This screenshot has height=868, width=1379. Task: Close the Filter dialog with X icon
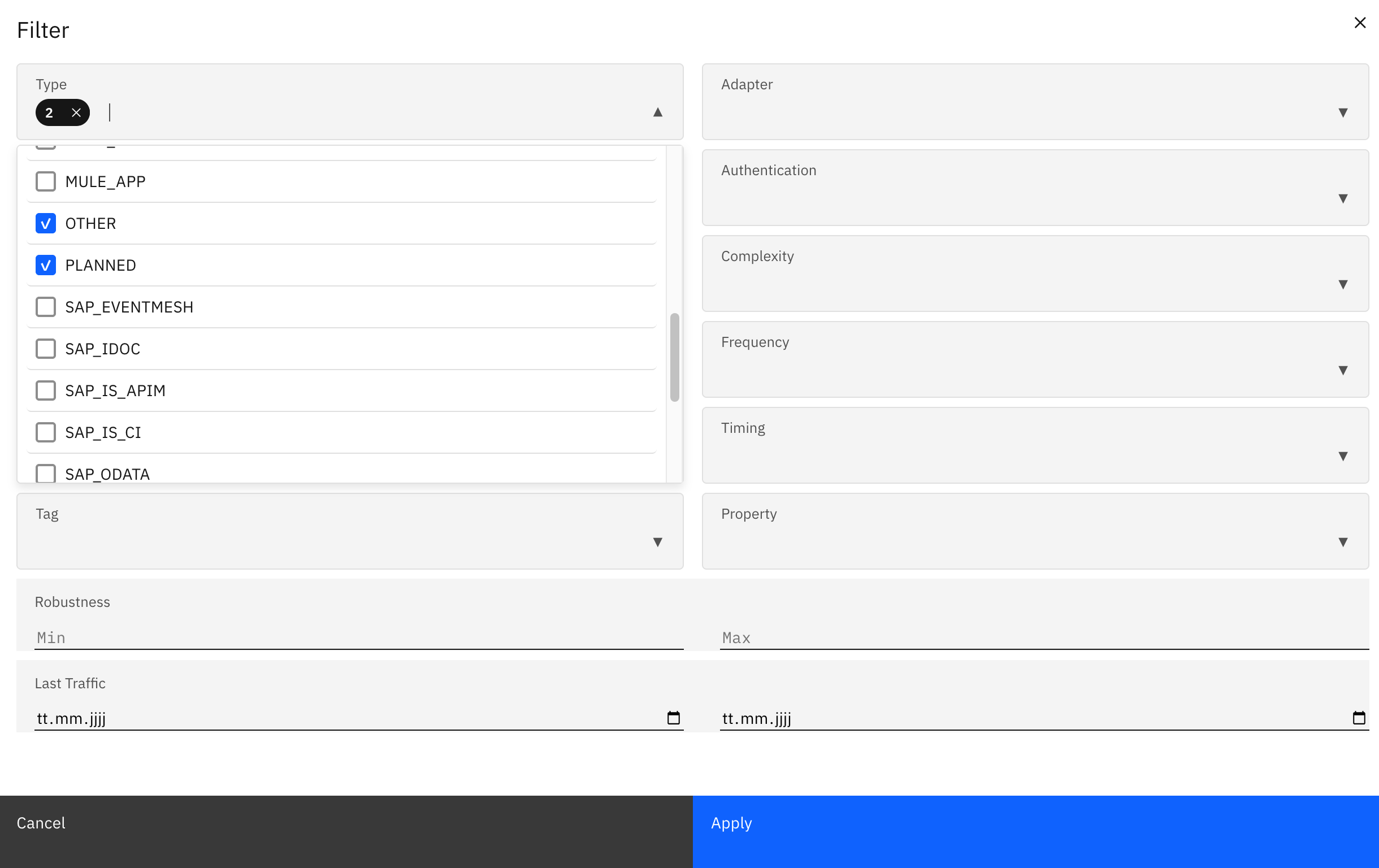click(x=1360, y=23)
